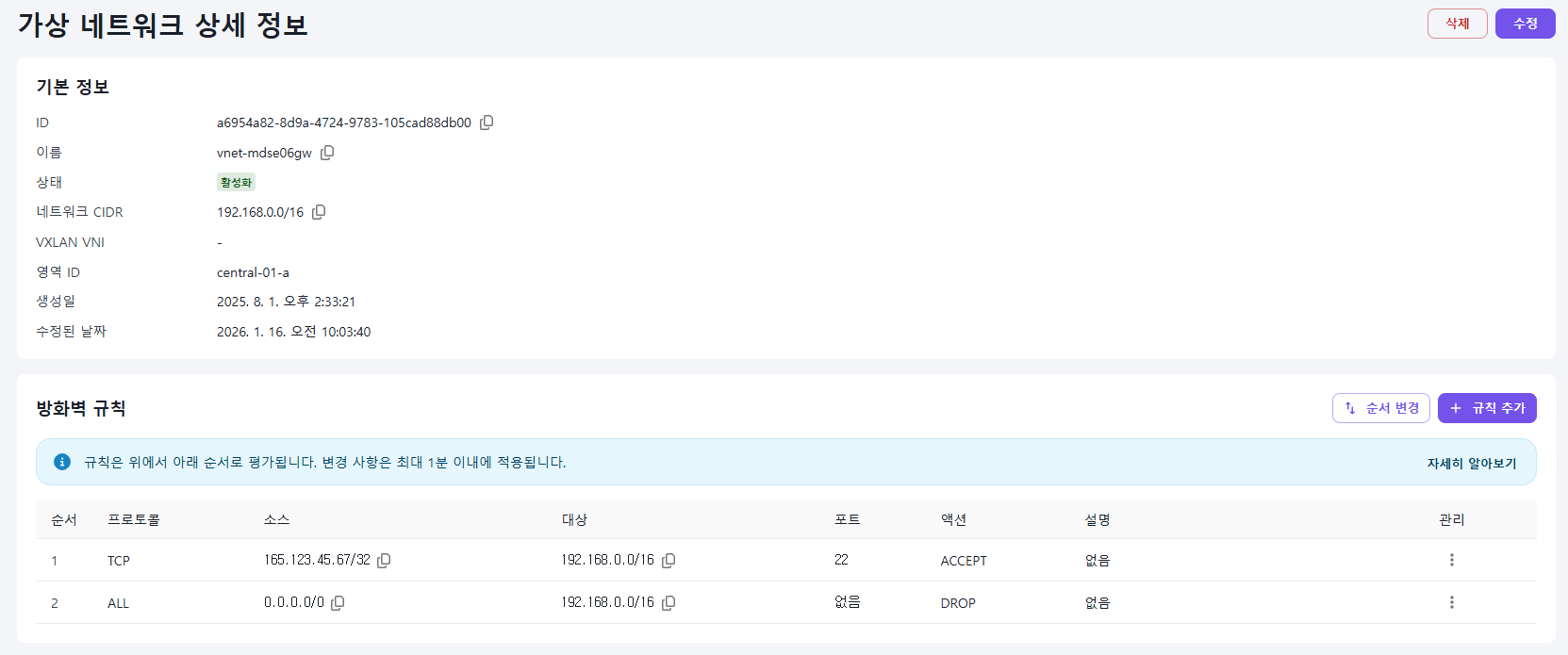Open the 자세히 알아보기 link
The image size is (1568, 655).
1471,463
